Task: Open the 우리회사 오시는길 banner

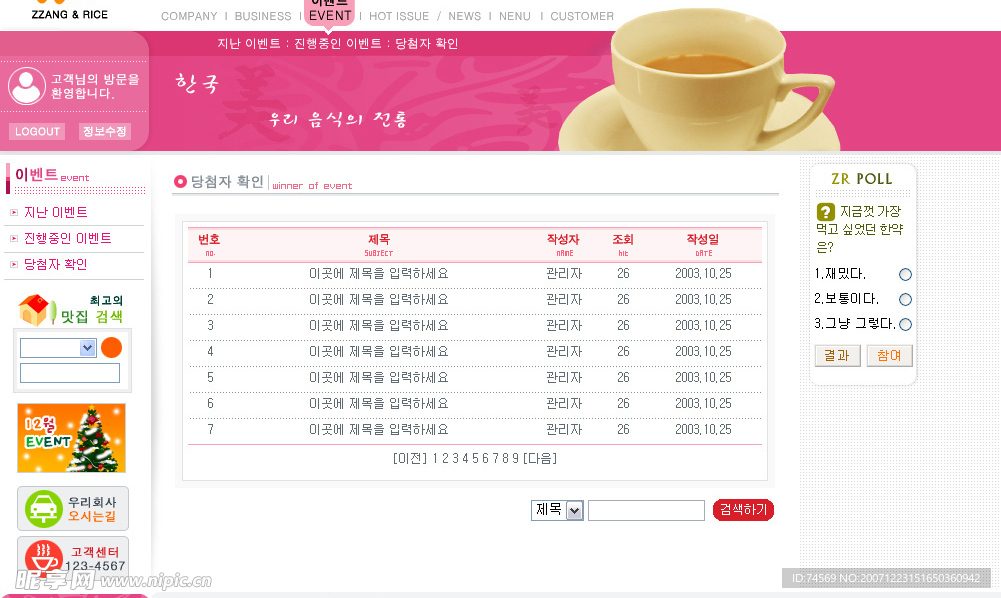Action: coord(73,509)
